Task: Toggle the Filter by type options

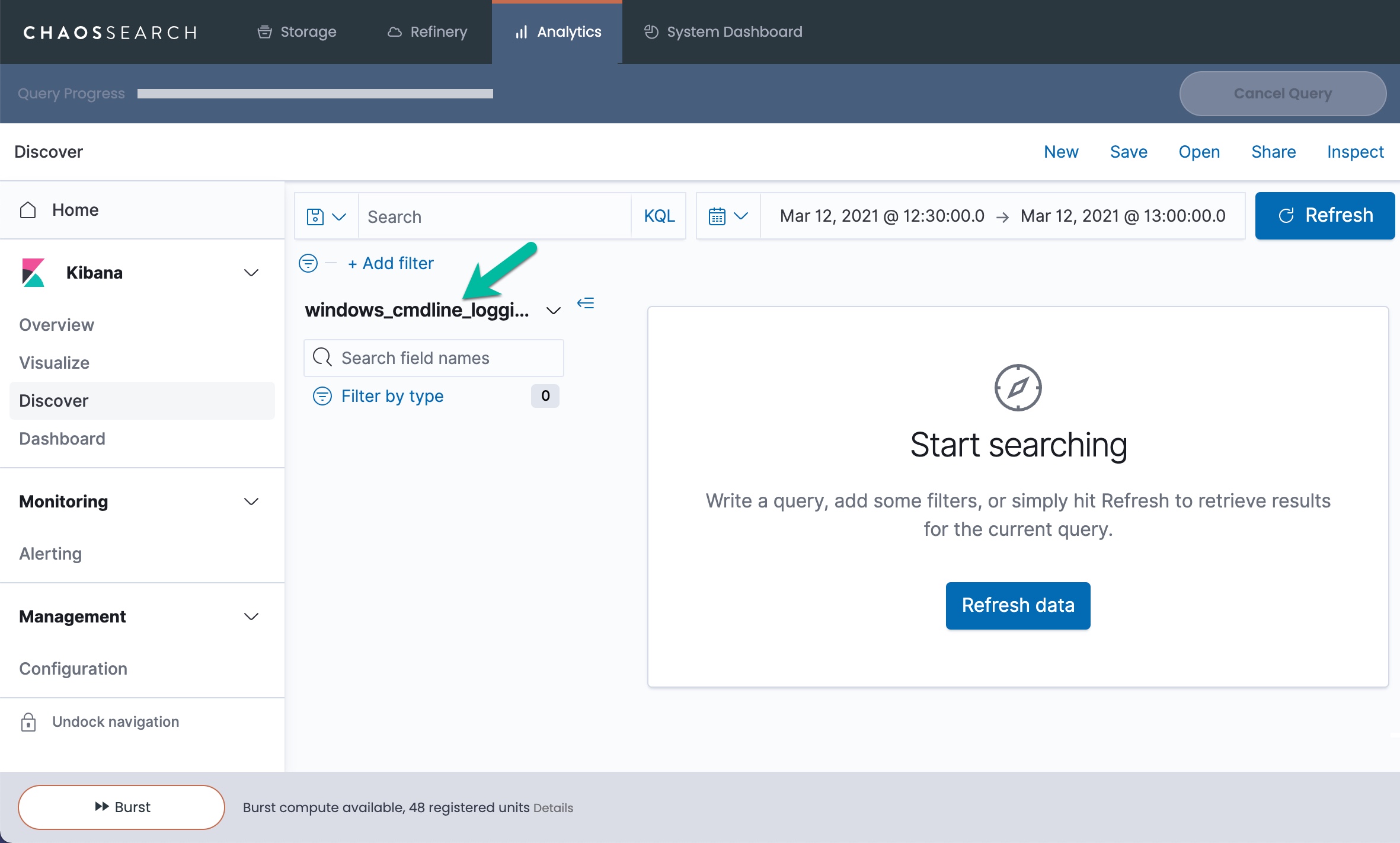Action: (392, 396)
